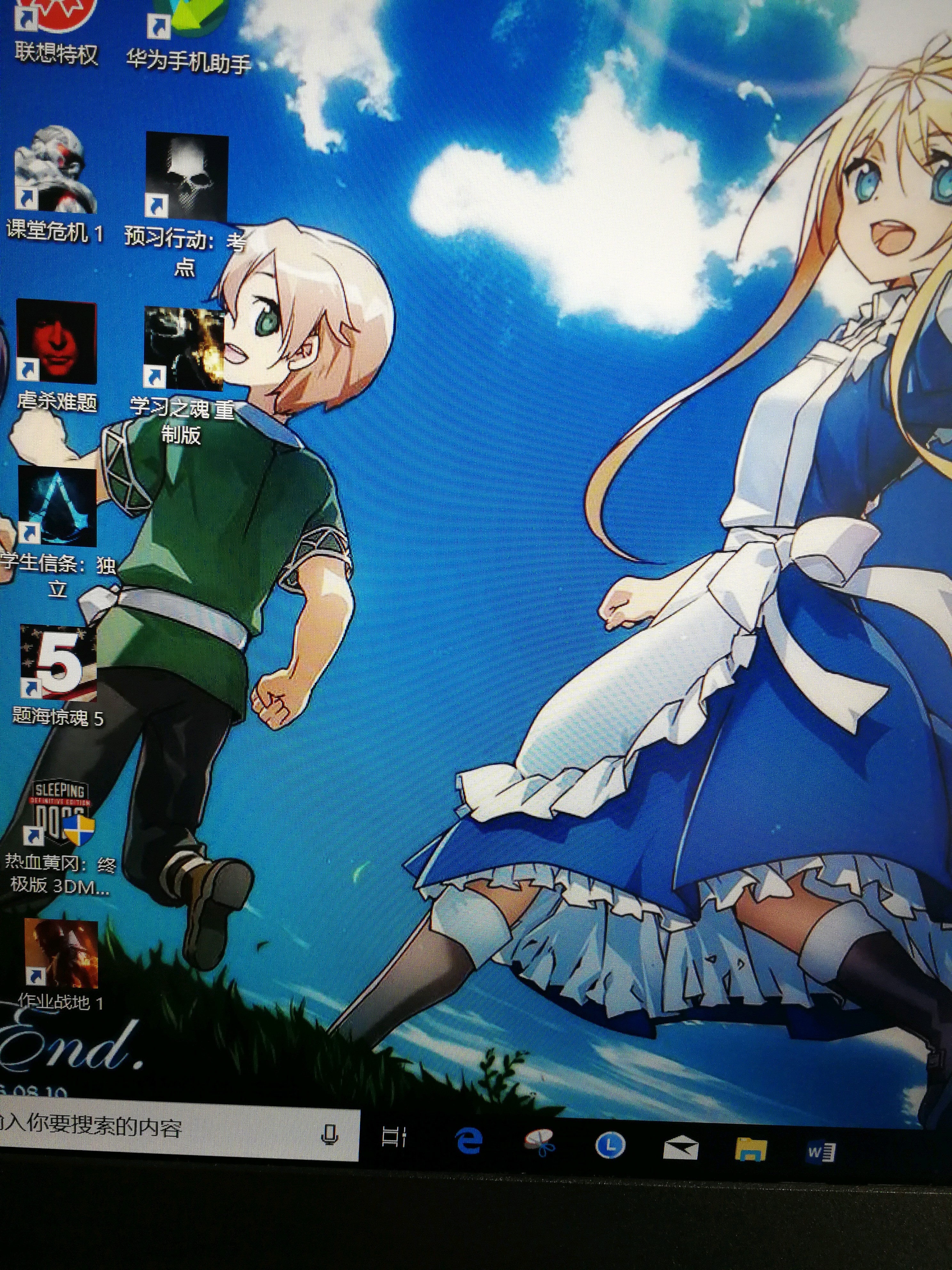Launch Microsoft Edge from the taskbar
952x1270 pixels.
468,1140
